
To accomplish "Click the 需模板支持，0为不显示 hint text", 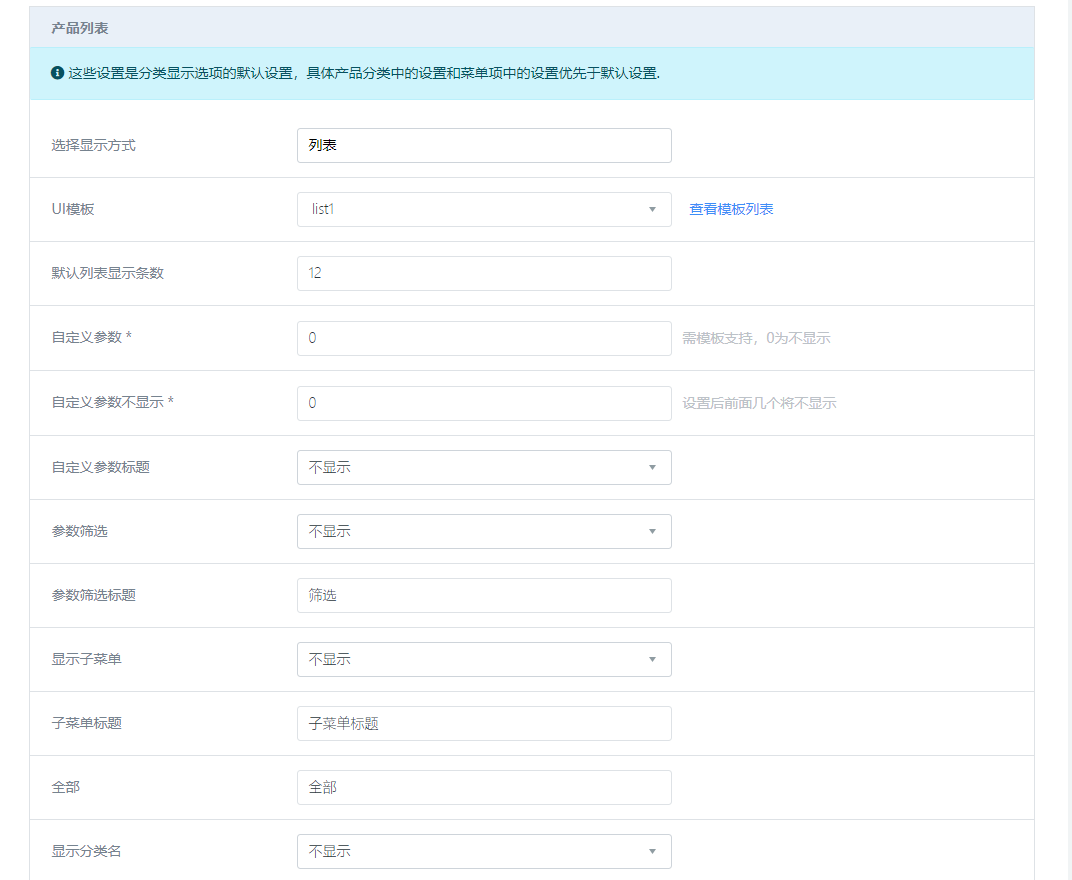I will 756,338.
